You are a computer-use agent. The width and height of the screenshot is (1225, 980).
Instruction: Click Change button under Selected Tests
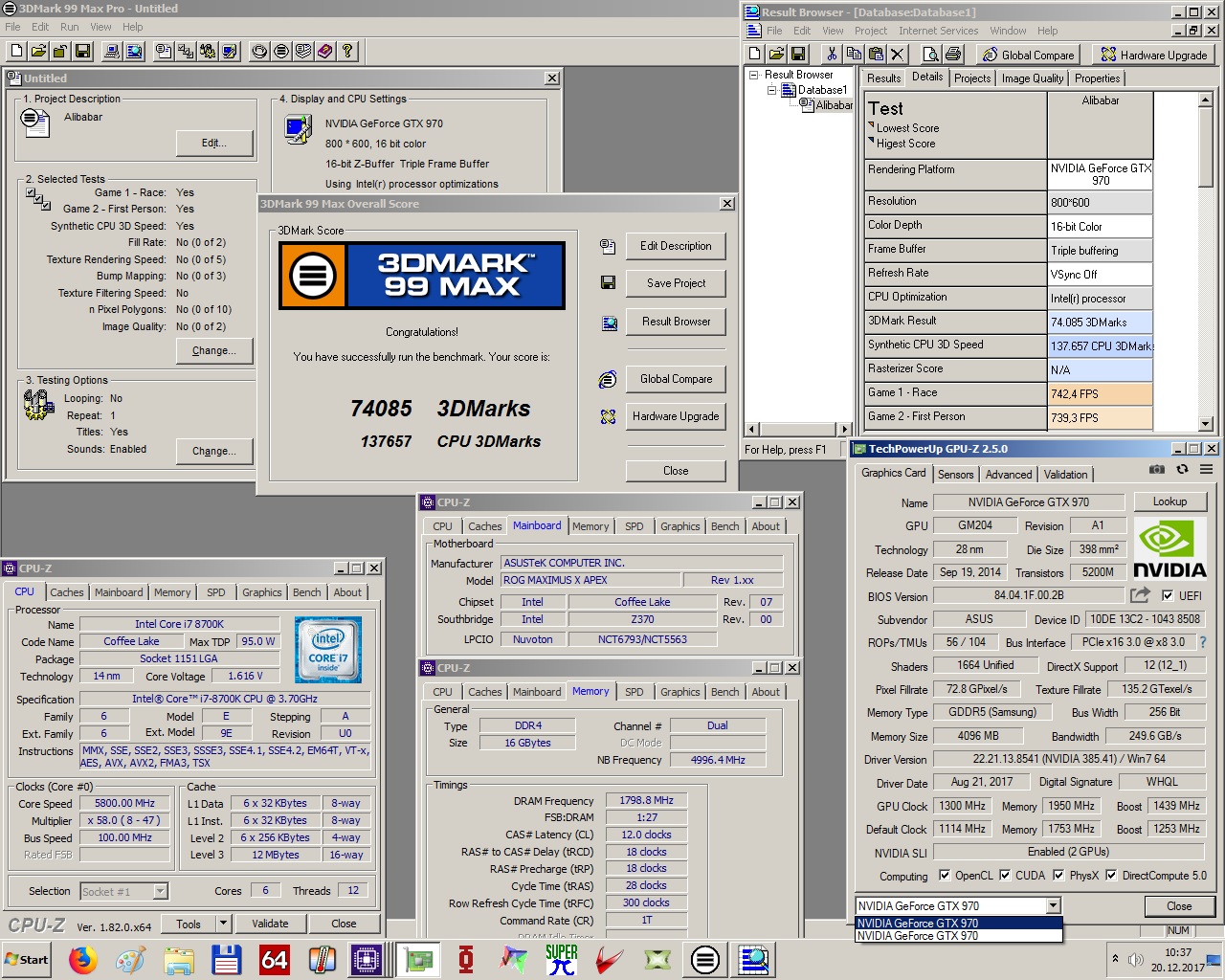pos(213,350)
